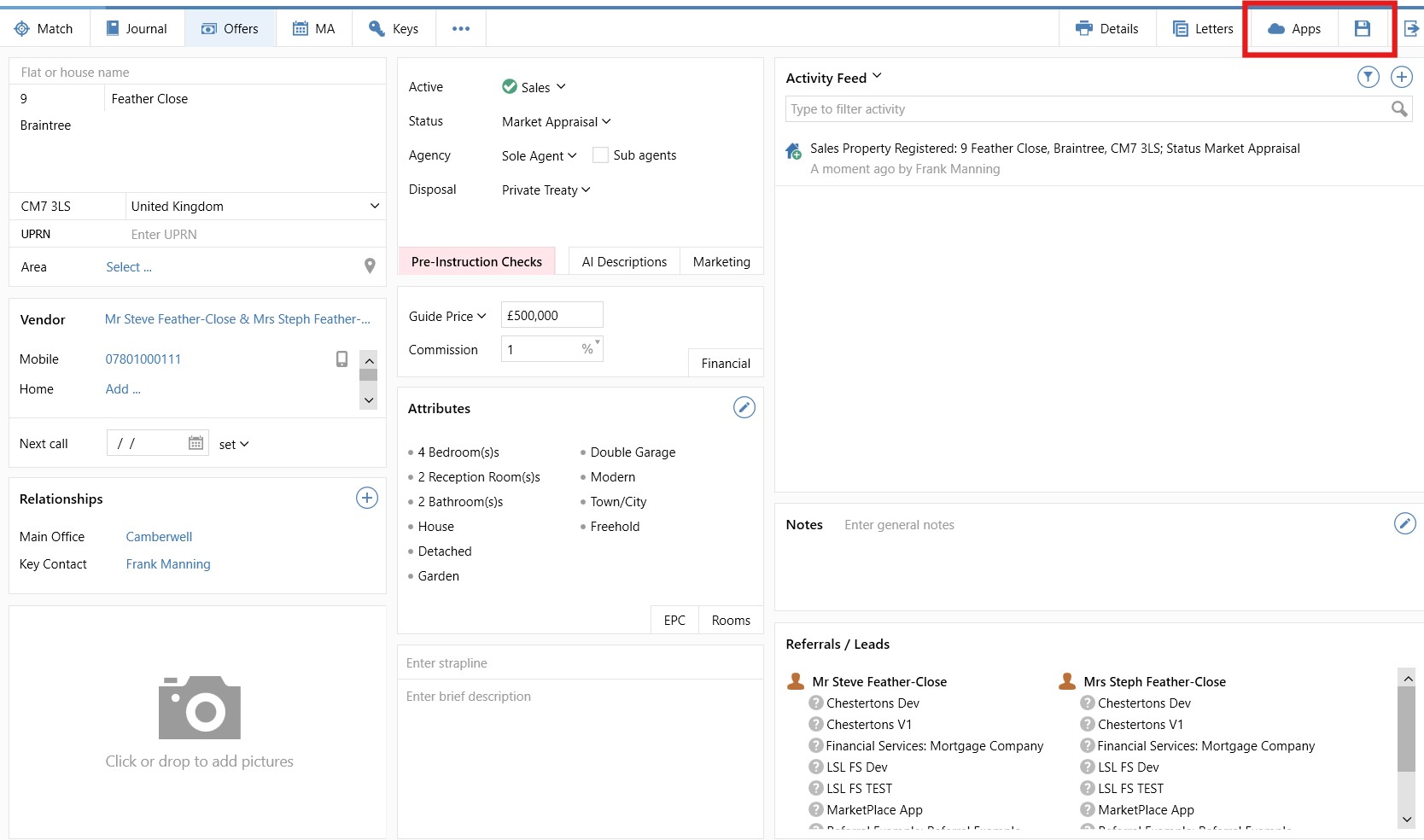Open the Activity Feed filter icon
This screenshot has height=840, width=1424.
[x=1368, y=78]
